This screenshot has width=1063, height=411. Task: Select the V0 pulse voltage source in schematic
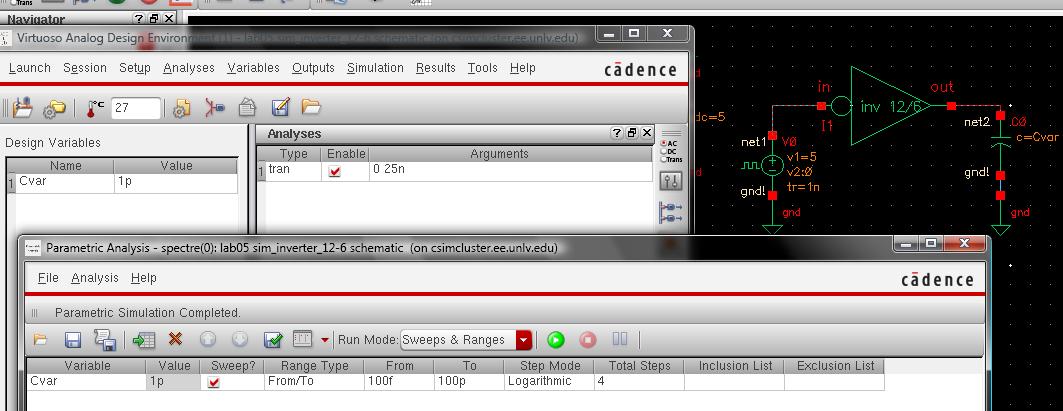point(771,165)
